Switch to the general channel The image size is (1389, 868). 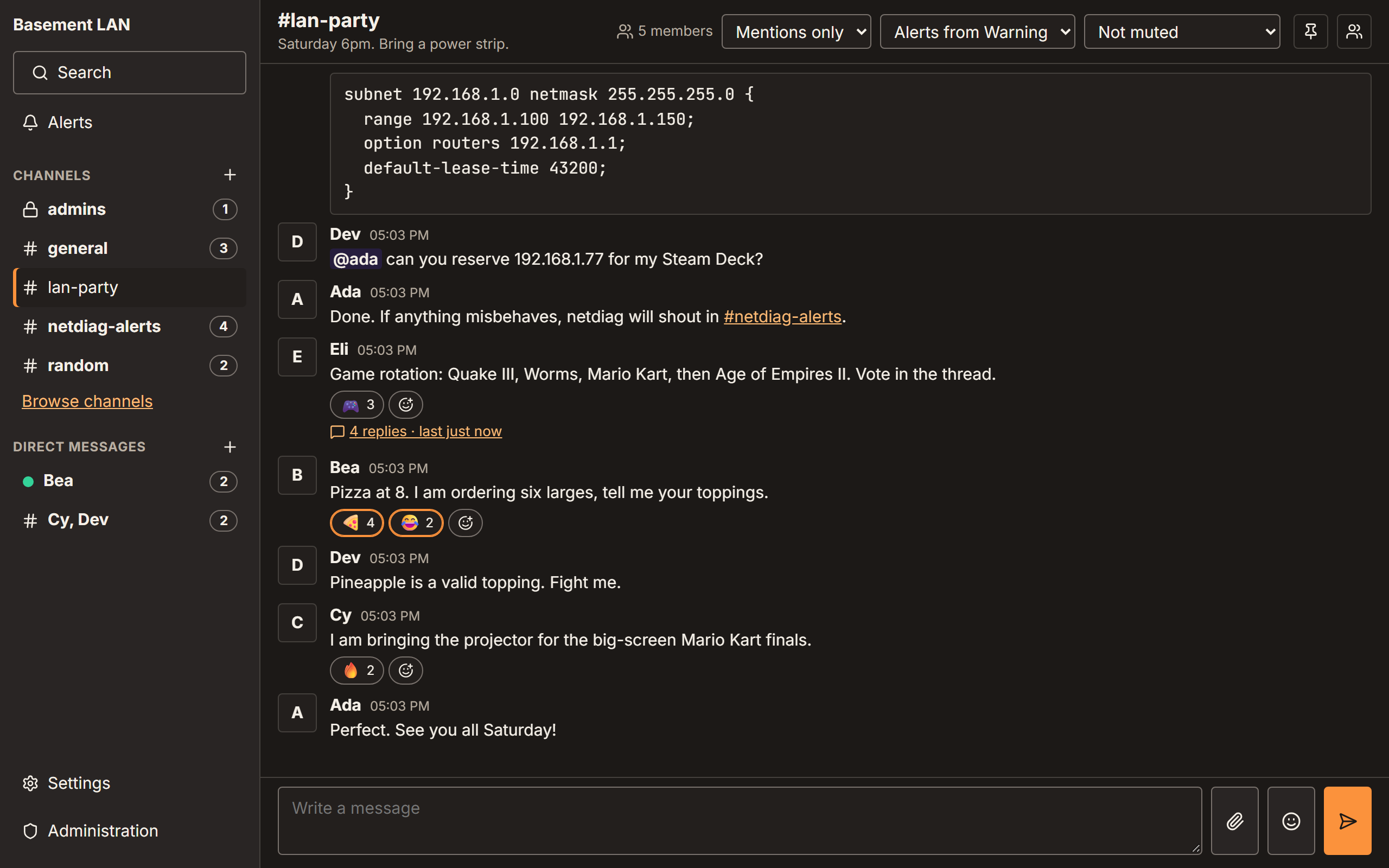(130, 248)
